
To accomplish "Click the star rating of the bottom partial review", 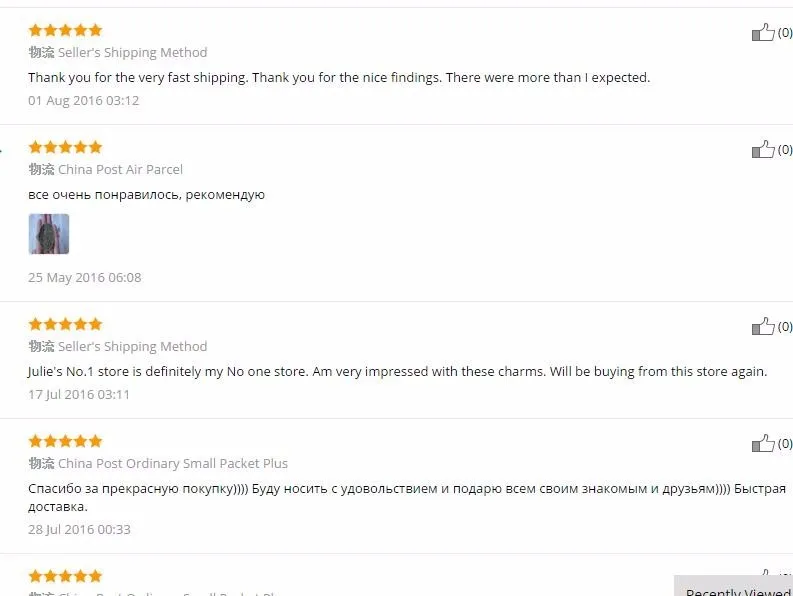I will 65,576.
